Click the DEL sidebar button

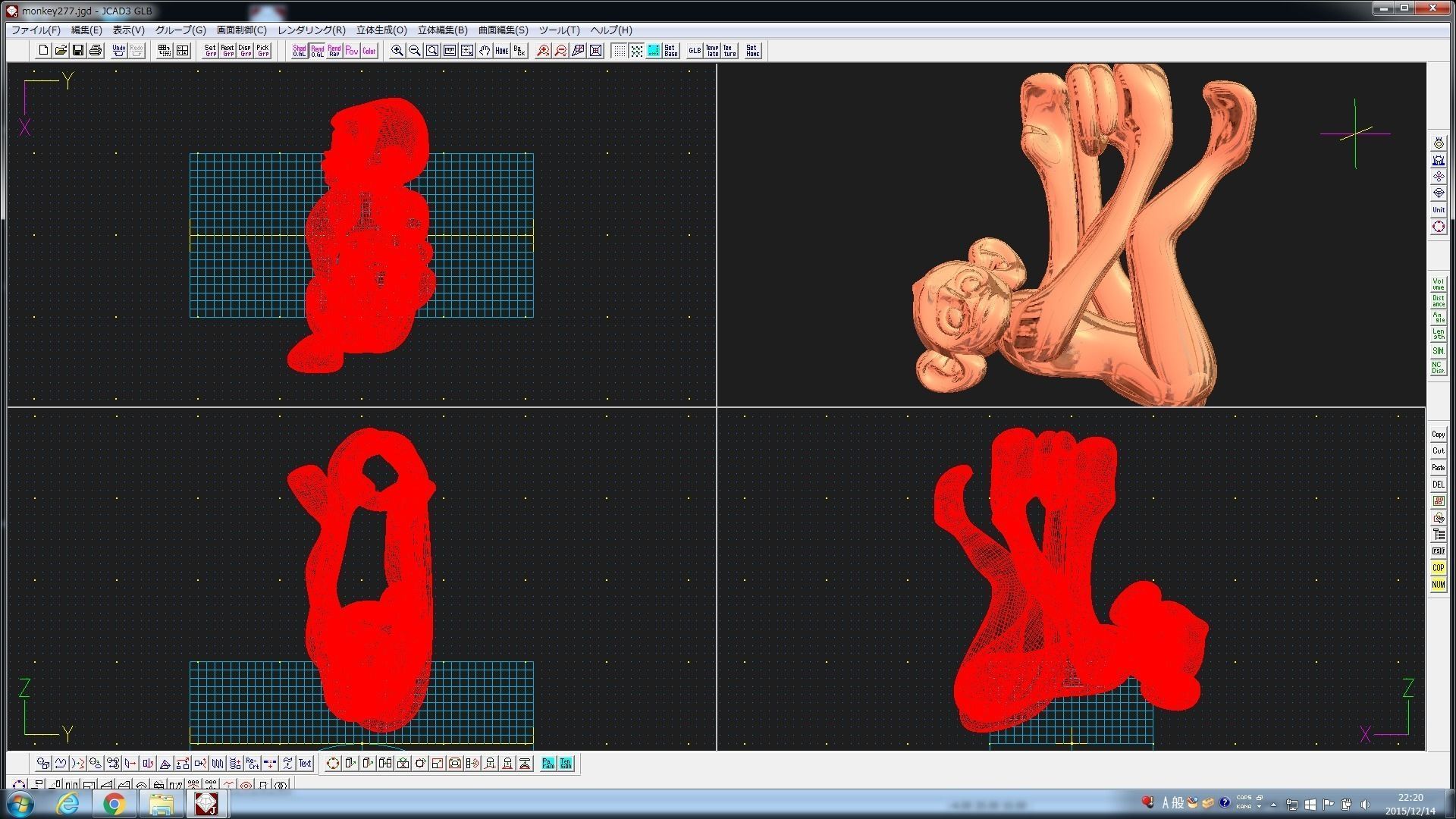1438,485
